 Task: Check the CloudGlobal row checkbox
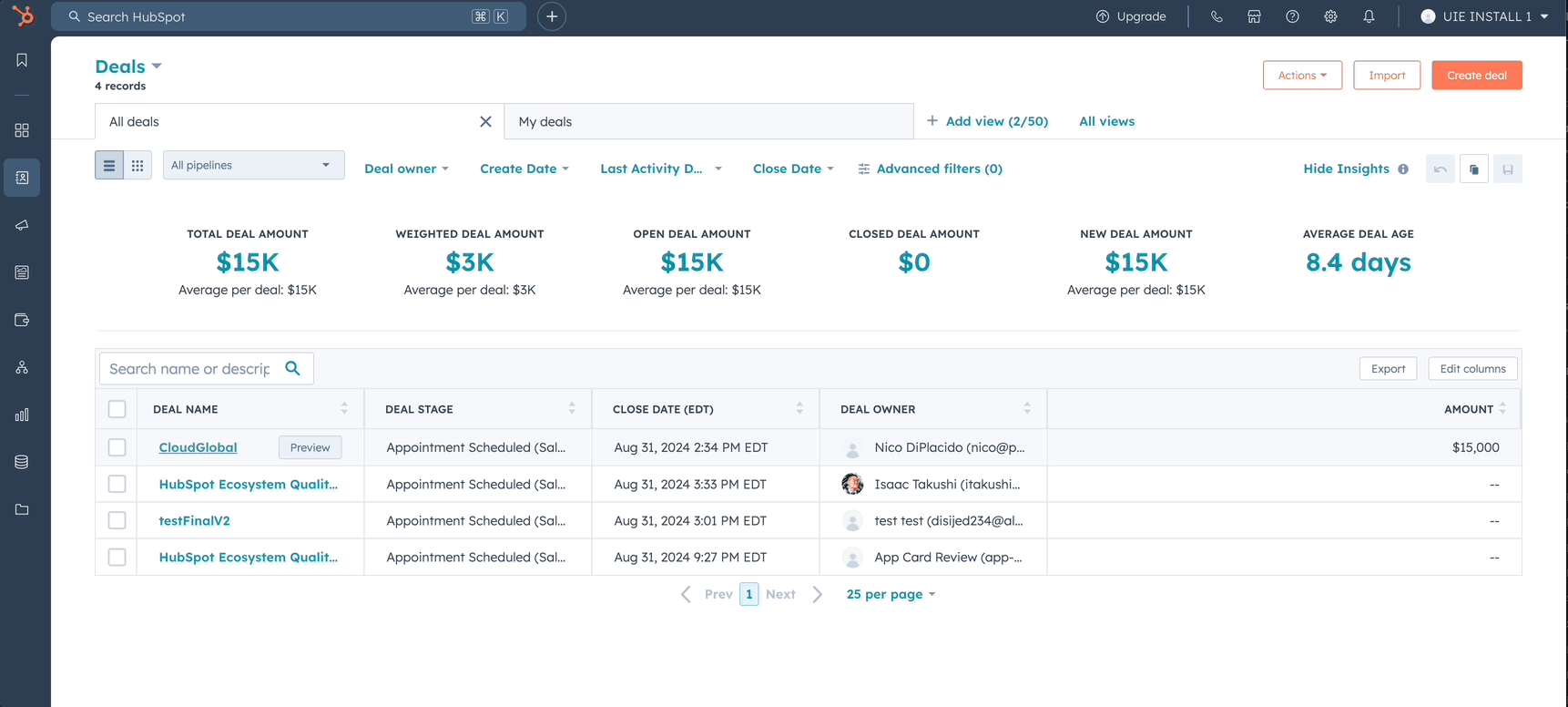[117, 447]
